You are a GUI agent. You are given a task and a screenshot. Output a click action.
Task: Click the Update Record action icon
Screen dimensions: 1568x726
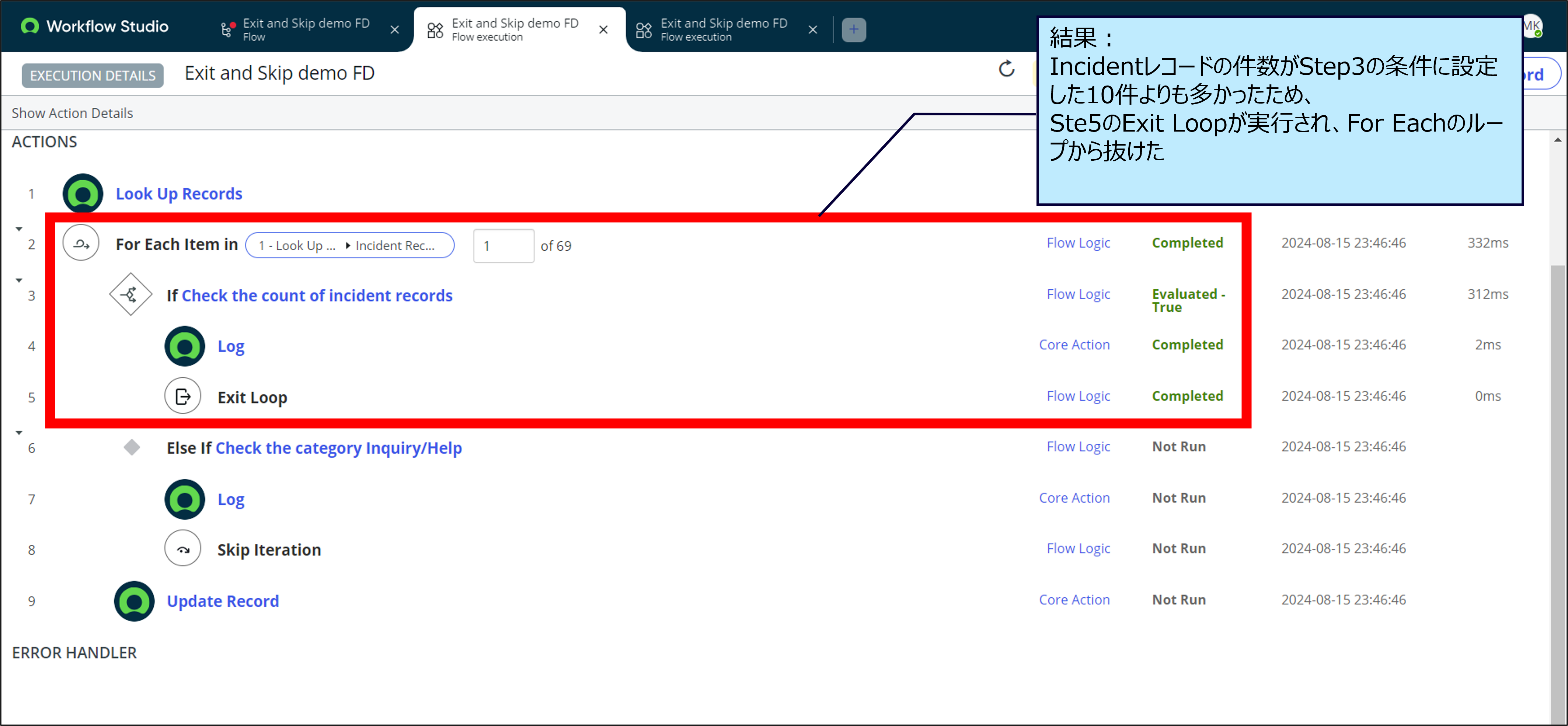click(x=134, y=601)
